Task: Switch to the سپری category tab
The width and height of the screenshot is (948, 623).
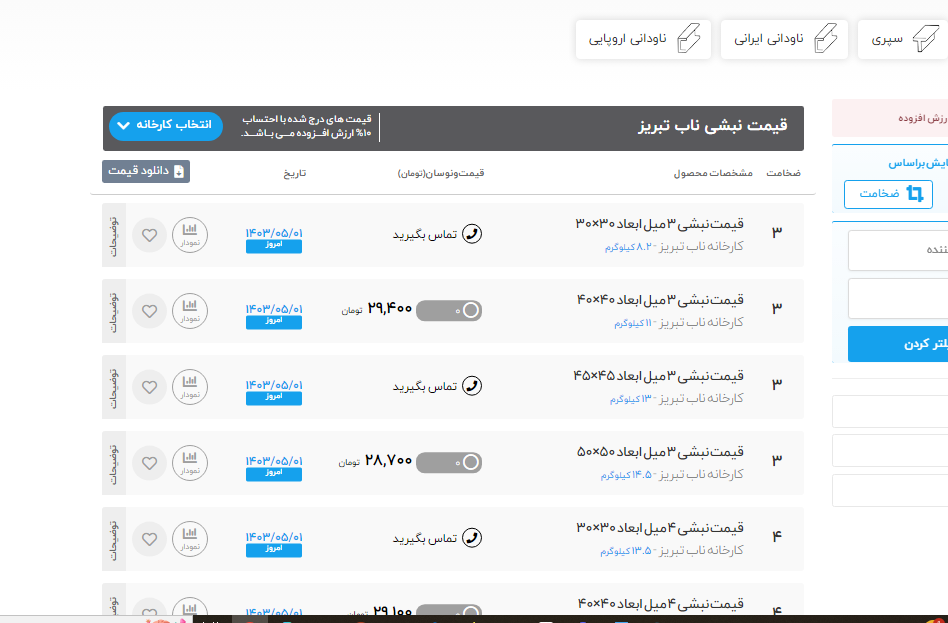Action: 902,40
